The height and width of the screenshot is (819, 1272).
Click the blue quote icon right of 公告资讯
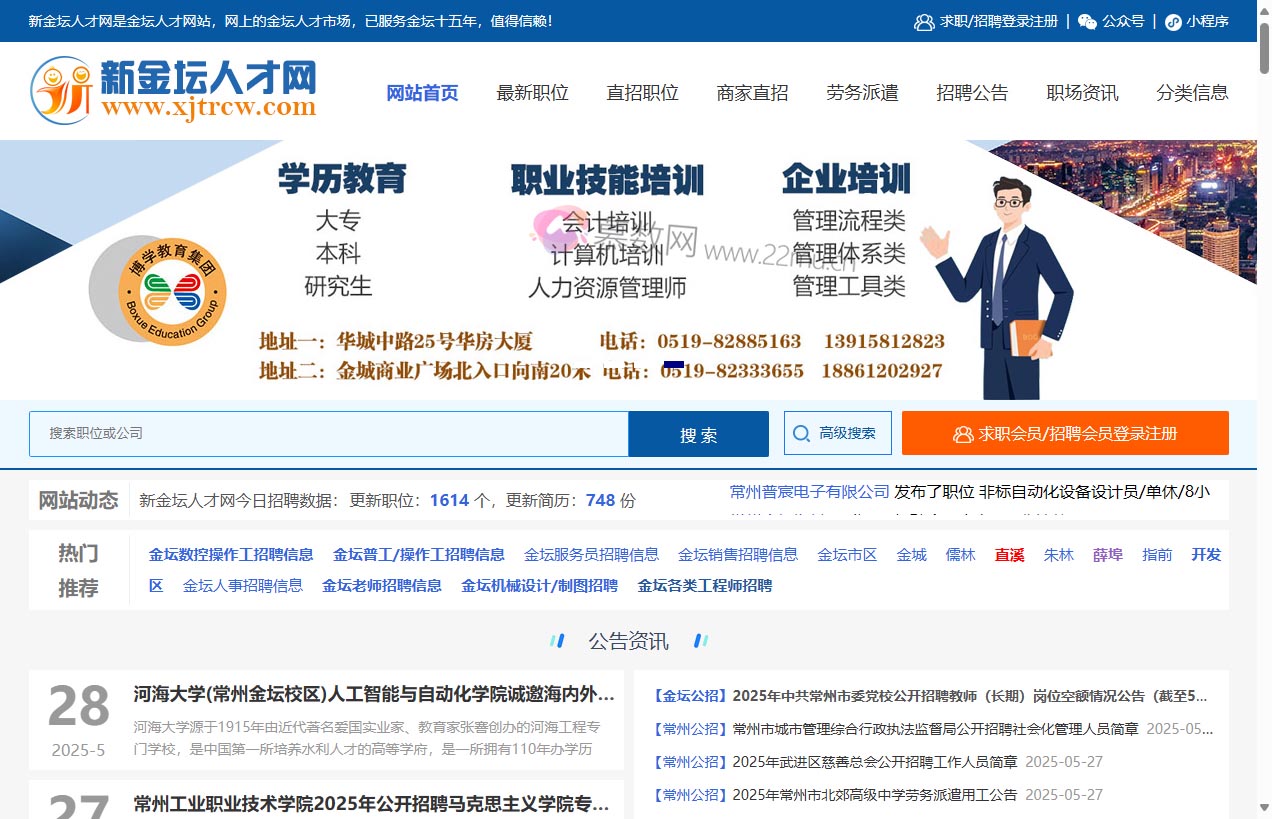(701, 641)
